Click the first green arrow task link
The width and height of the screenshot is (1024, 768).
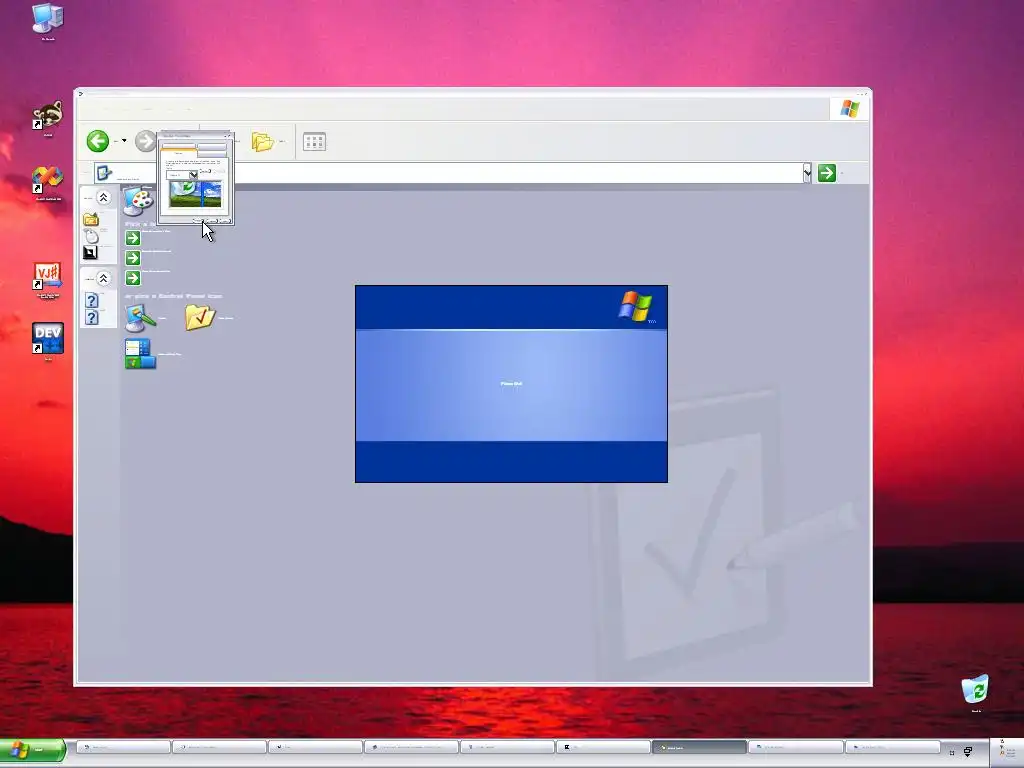click(x=133, y=238)
